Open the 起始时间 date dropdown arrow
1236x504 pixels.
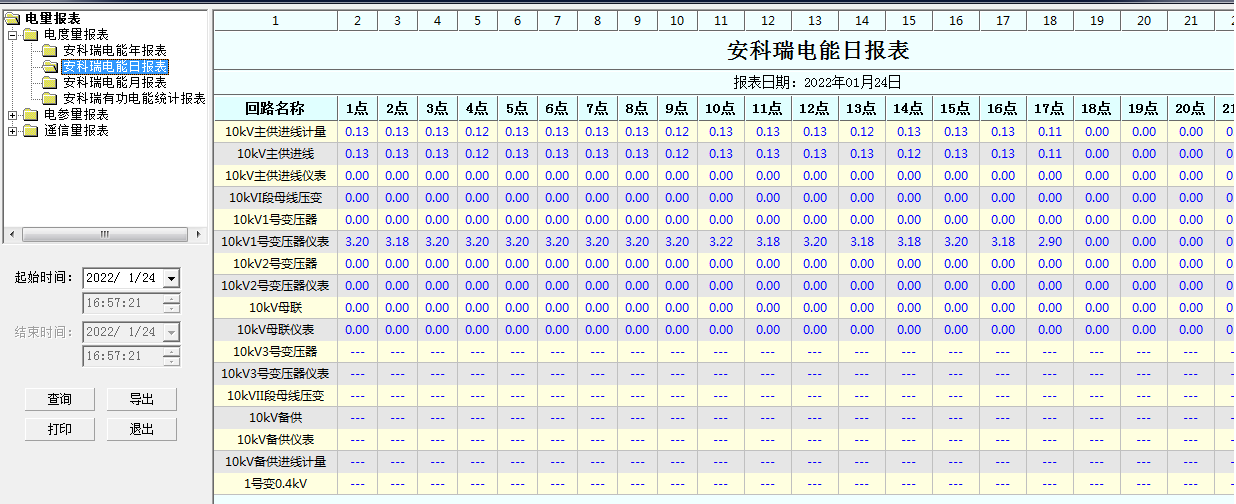(x=171, y=278)
